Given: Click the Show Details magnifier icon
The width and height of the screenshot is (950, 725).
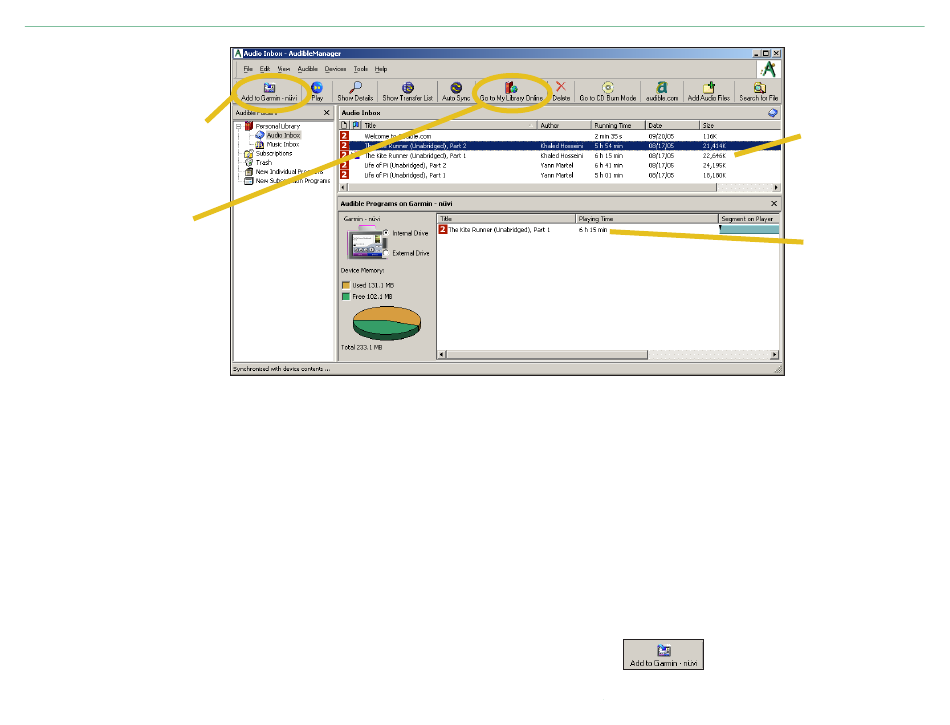Looking at the screenshot, I should (x=356, y=87).
